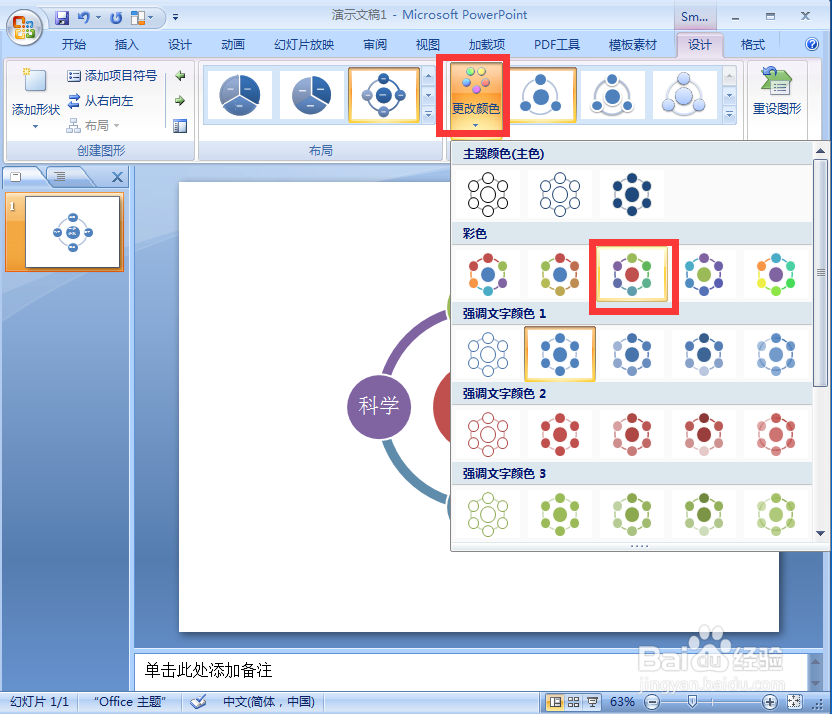Toggle 从右向左 direction

101,101
